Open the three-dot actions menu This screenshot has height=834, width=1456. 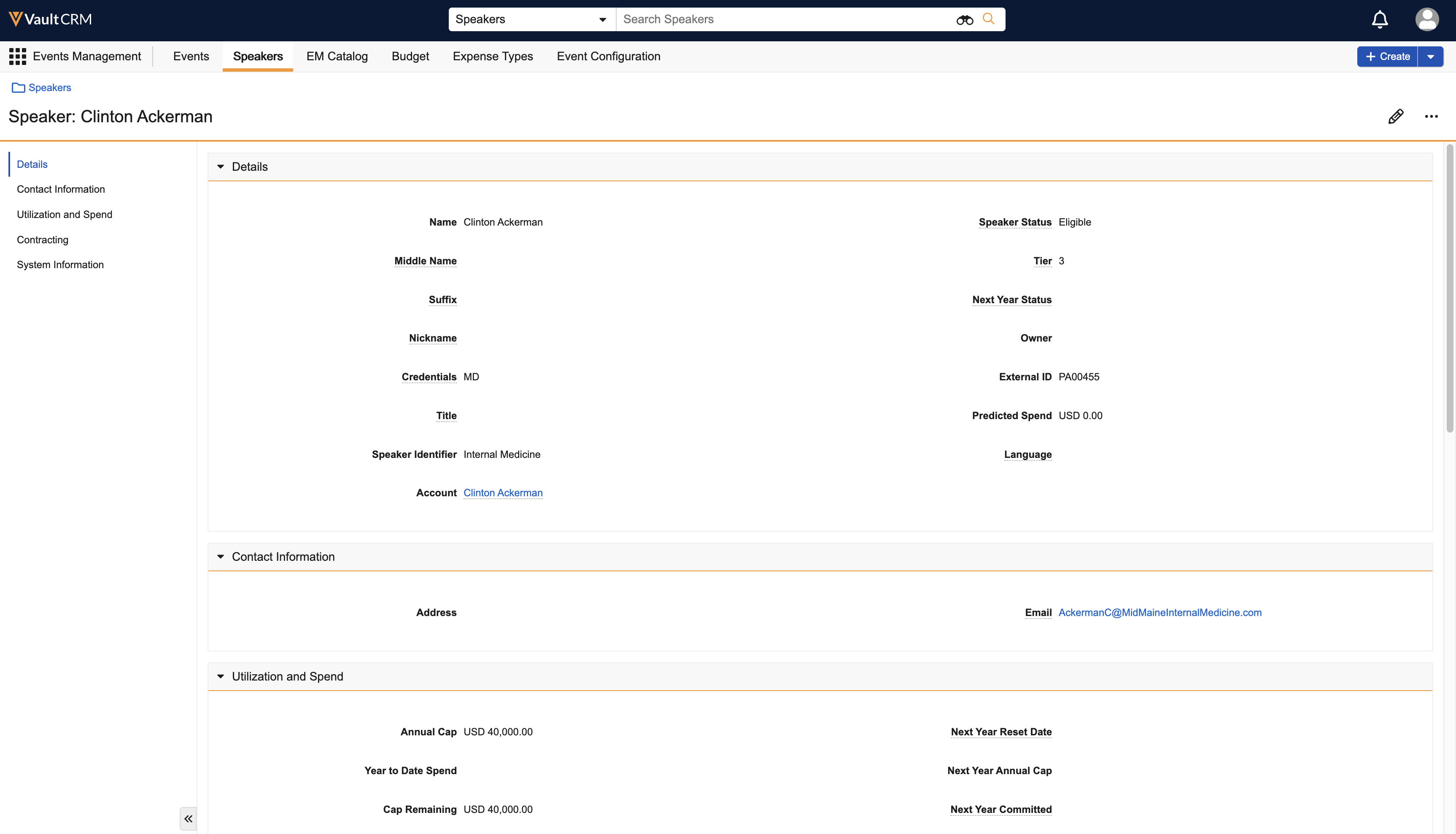coord(1431,116)
